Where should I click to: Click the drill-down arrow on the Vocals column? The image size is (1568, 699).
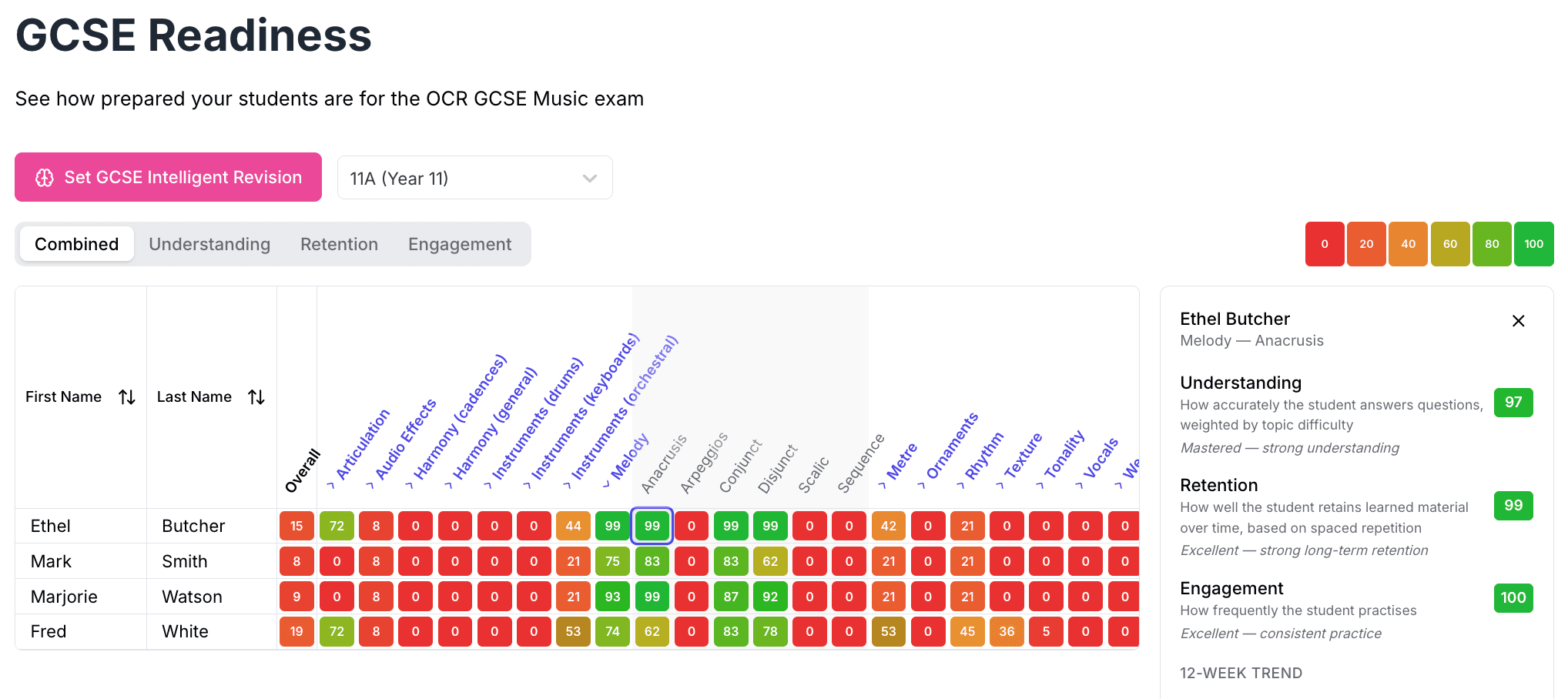(1081, 486)
